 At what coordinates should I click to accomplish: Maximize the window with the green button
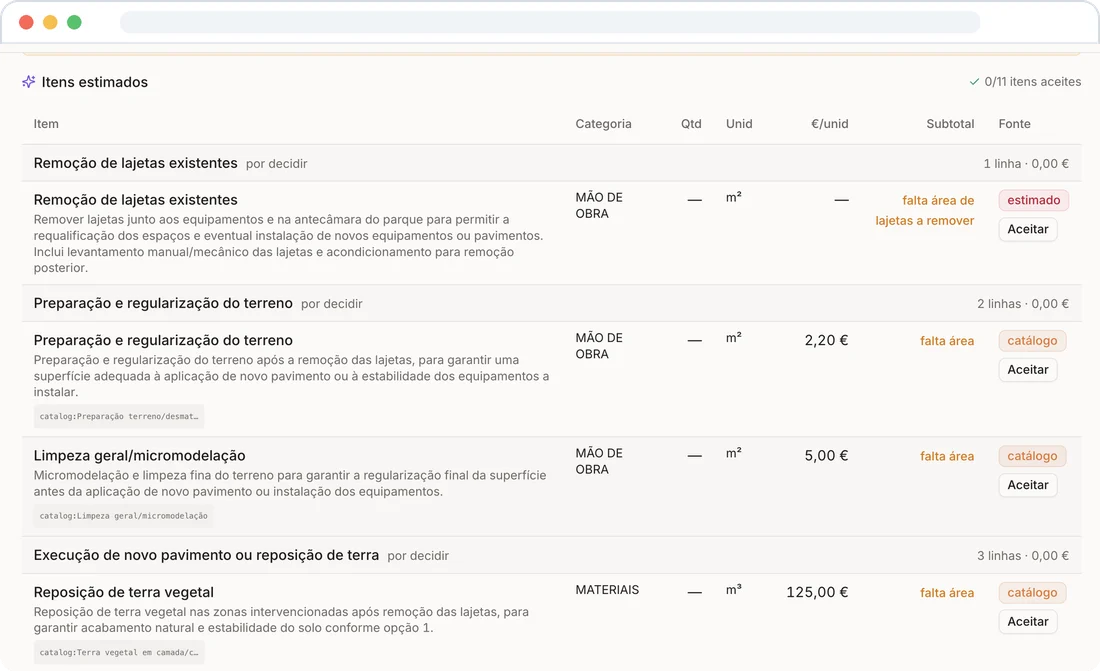pos(74,22)
